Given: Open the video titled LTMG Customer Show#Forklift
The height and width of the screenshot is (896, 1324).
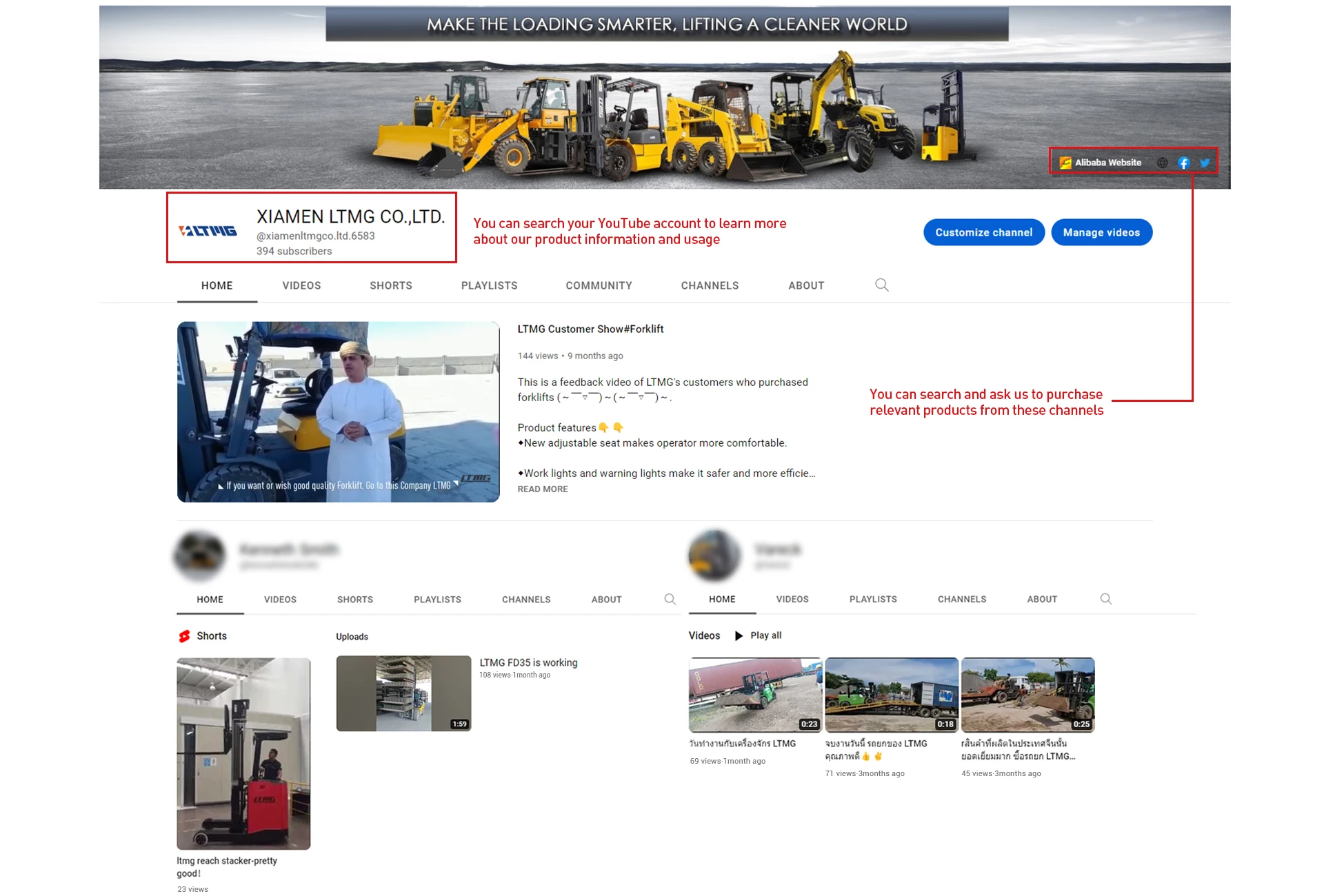Looking at the screenshot, I should pyautogui.click(x=339, y=411).
